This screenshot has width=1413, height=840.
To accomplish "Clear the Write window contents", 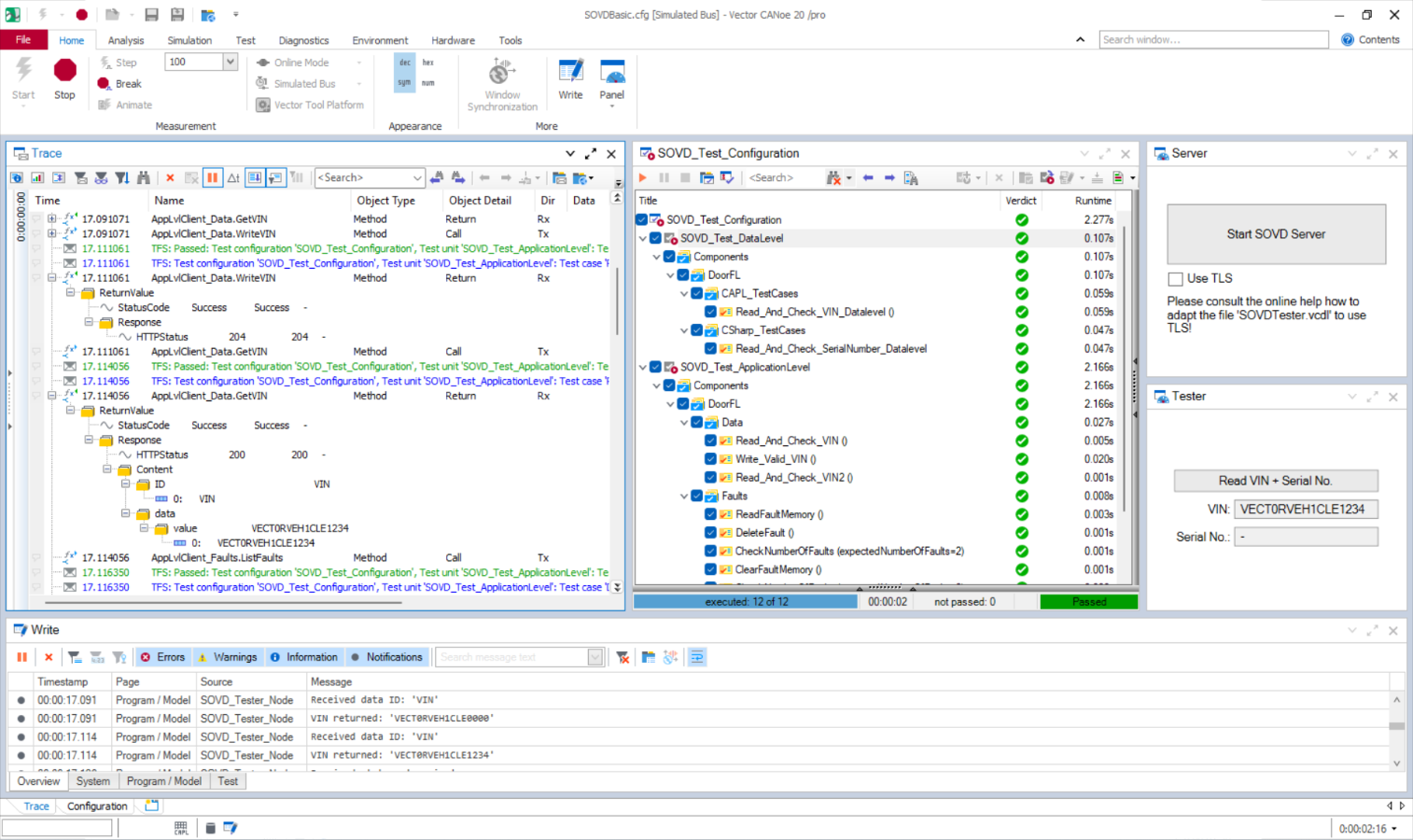I will point(49,657).
